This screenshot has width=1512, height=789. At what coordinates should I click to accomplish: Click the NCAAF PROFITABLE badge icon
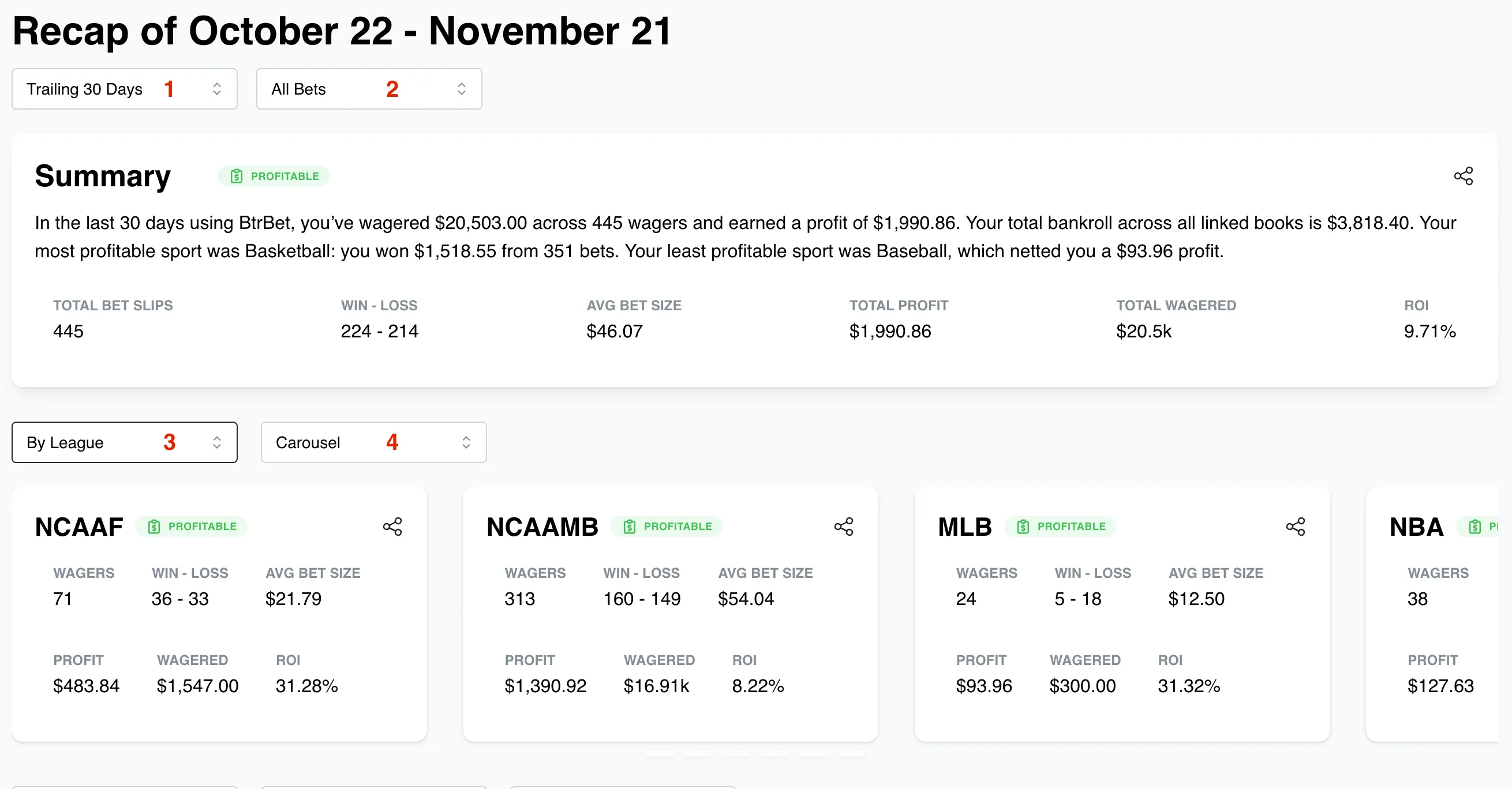click(x=154, y=526)
